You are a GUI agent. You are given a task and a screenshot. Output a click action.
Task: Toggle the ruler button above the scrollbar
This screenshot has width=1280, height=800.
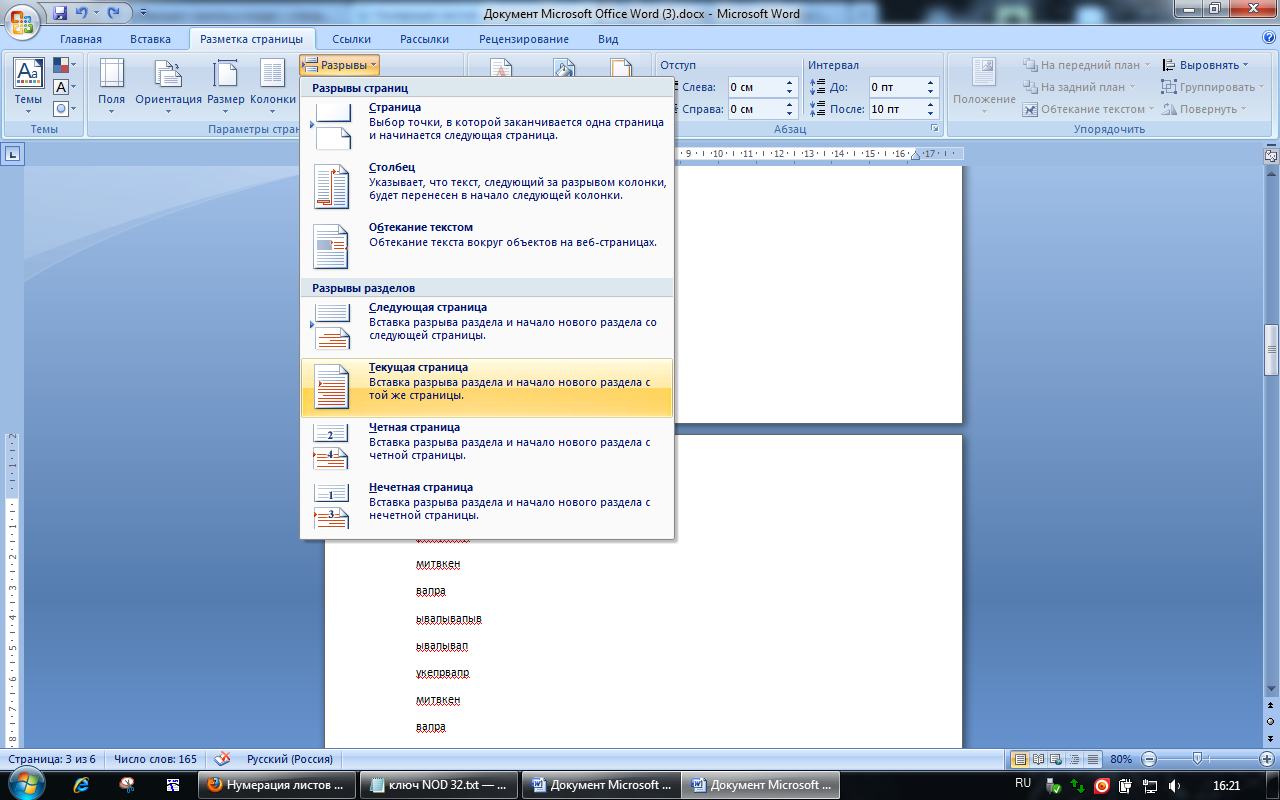tap(1271, 156)
